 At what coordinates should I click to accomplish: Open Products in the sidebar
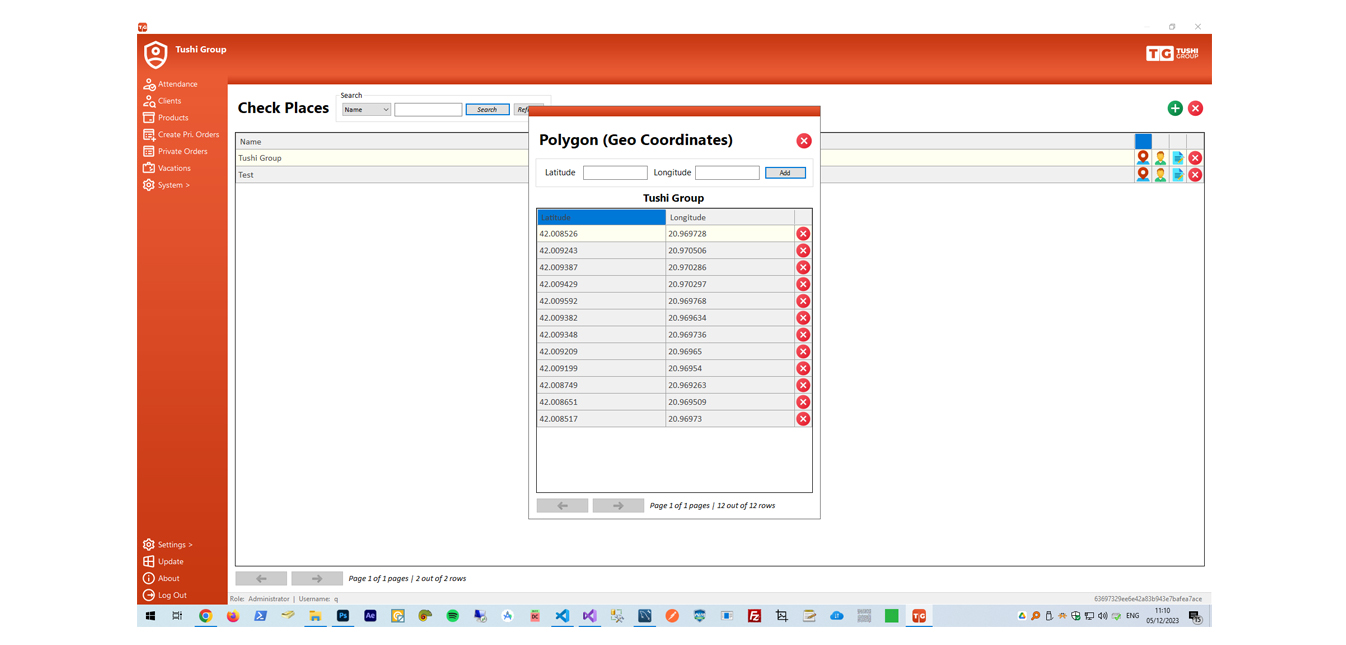pyautogui.click(x=165, y=118)
